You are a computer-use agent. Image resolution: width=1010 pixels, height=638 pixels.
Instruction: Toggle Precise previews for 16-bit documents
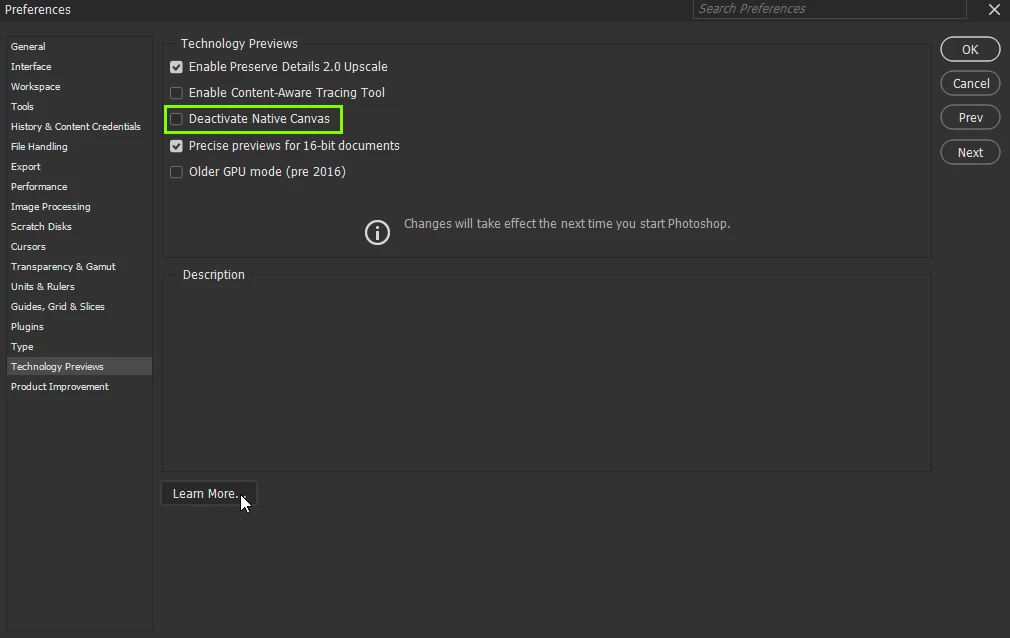pos(176,146)
